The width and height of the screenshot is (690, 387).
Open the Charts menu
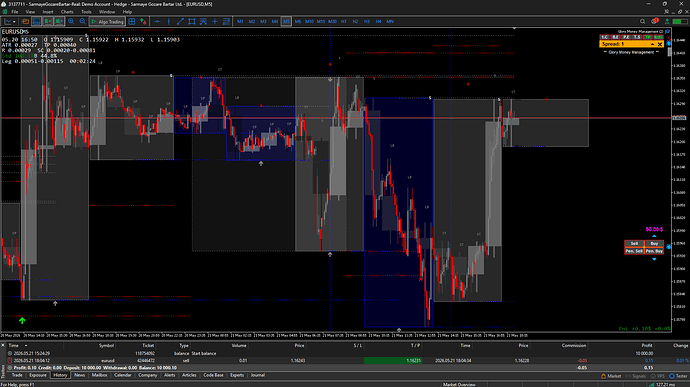click(x=67, y=12)
